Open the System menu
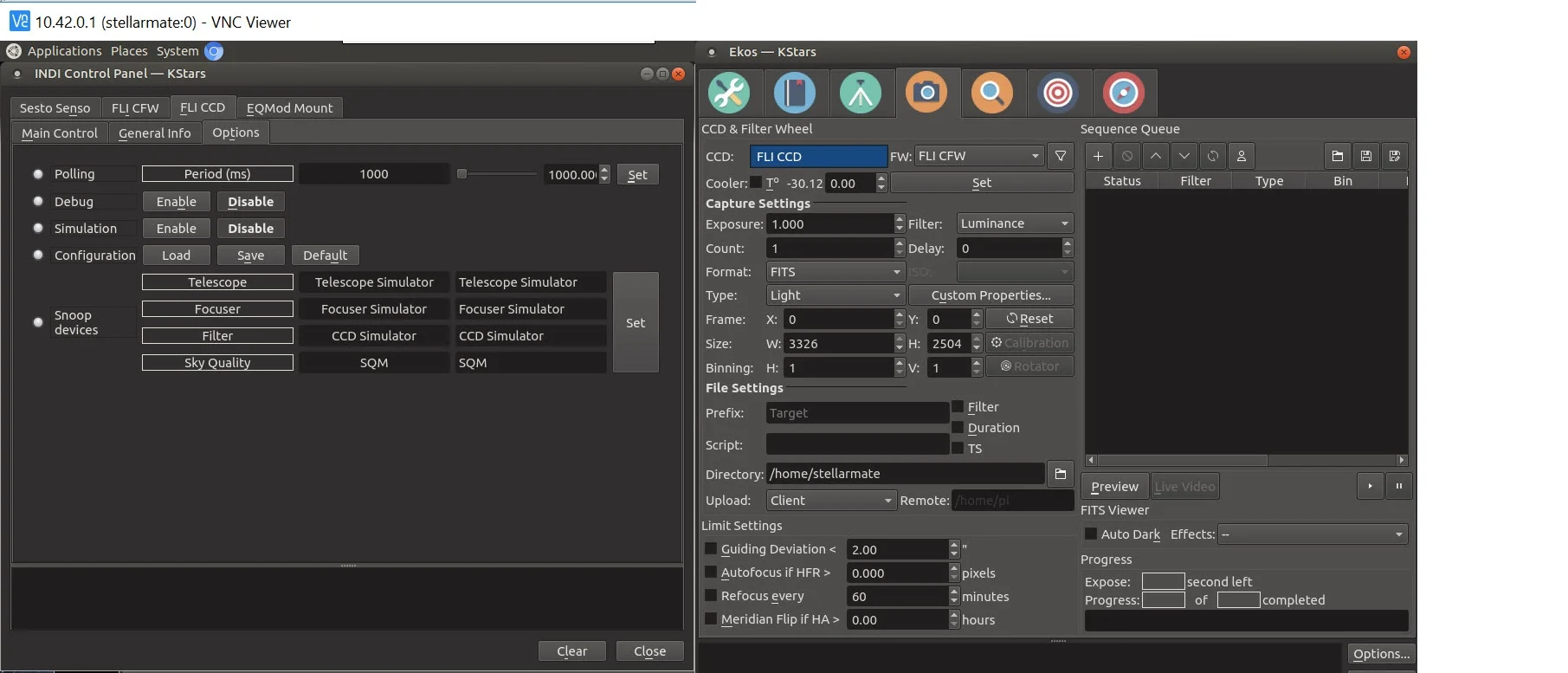Image resolution: width=1568 pixels, height=673 pixels. click(x=177, y=51)
